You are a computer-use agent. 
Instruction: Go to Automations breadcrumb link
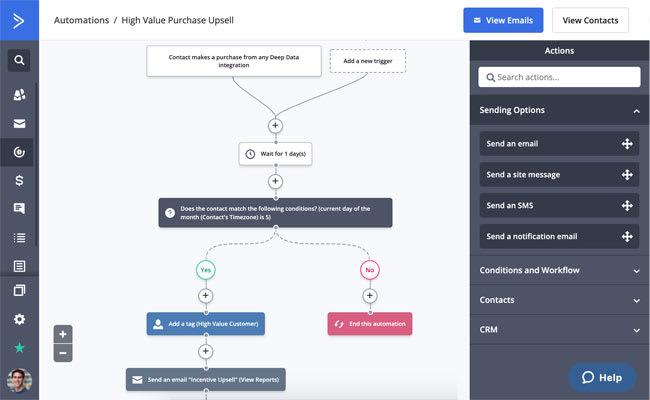tap(82, 20)
